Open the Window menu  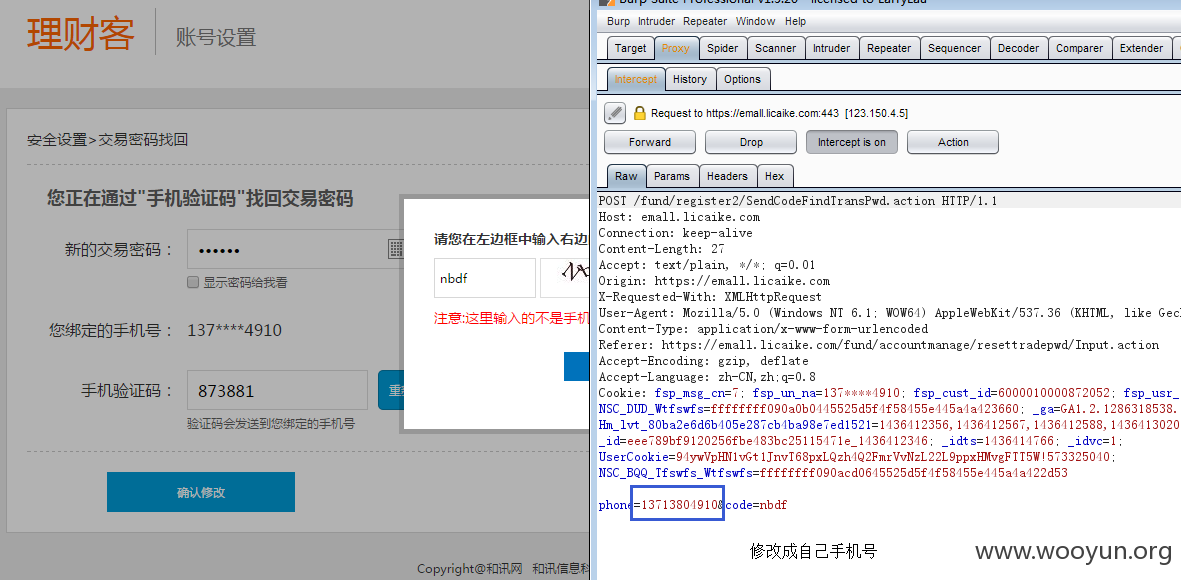(x=755, y=21)
